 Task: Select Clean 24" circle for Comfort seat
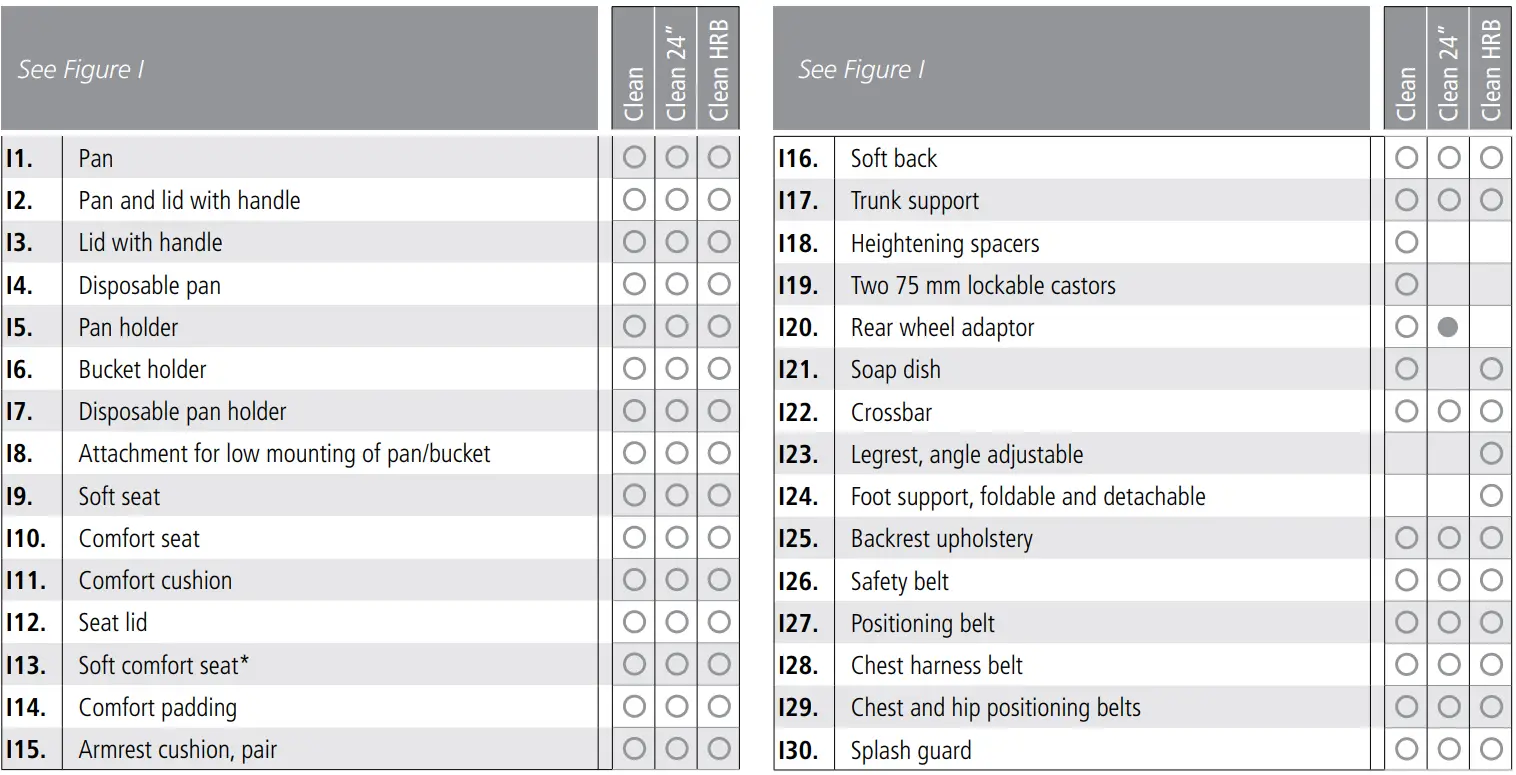pyautogui.click(x=677, y=538)
